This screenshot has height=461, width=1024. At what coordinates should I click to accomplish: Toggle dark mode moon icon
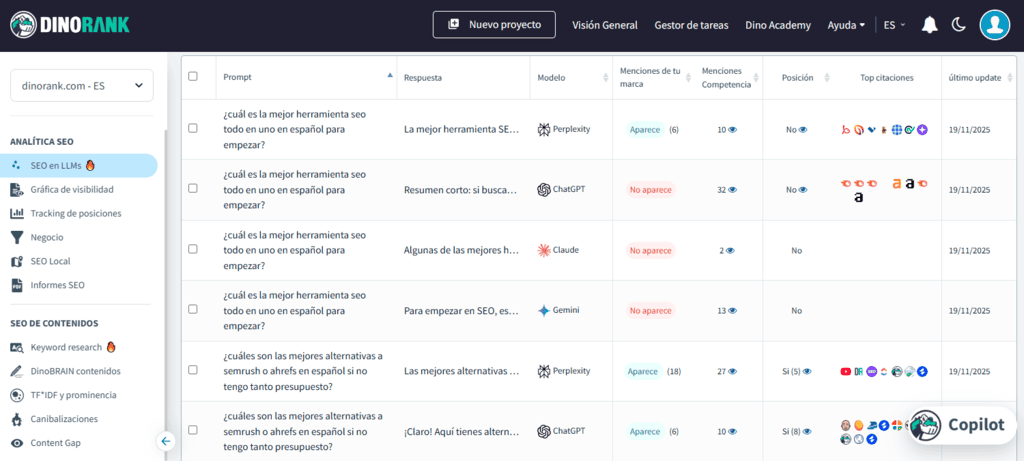click(x=958, y=25)
